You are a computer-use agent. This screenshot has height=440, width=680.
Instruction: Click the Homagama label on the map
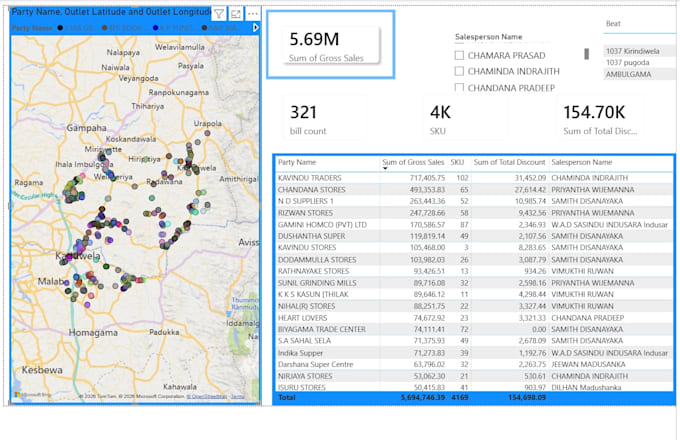[93, 332]
